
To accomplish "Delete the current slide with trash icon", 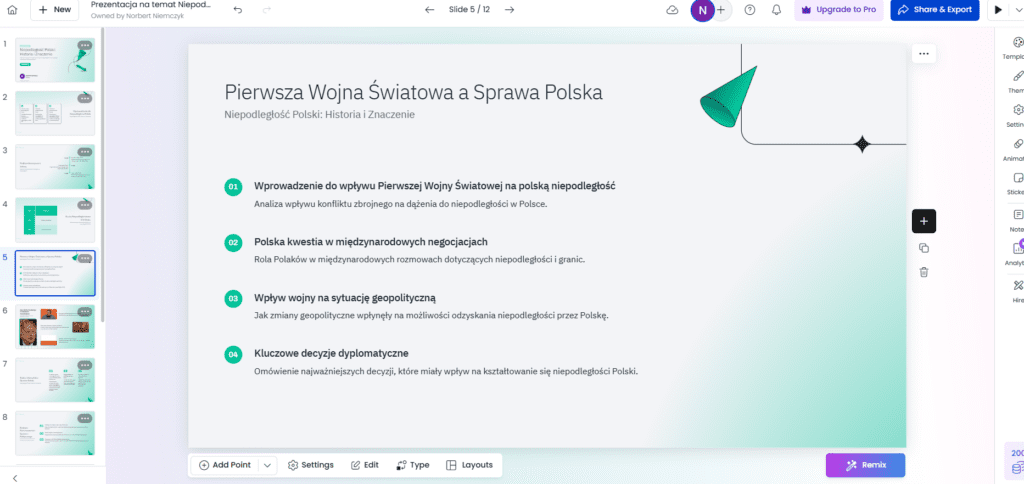I will click(x=923, y=272).
